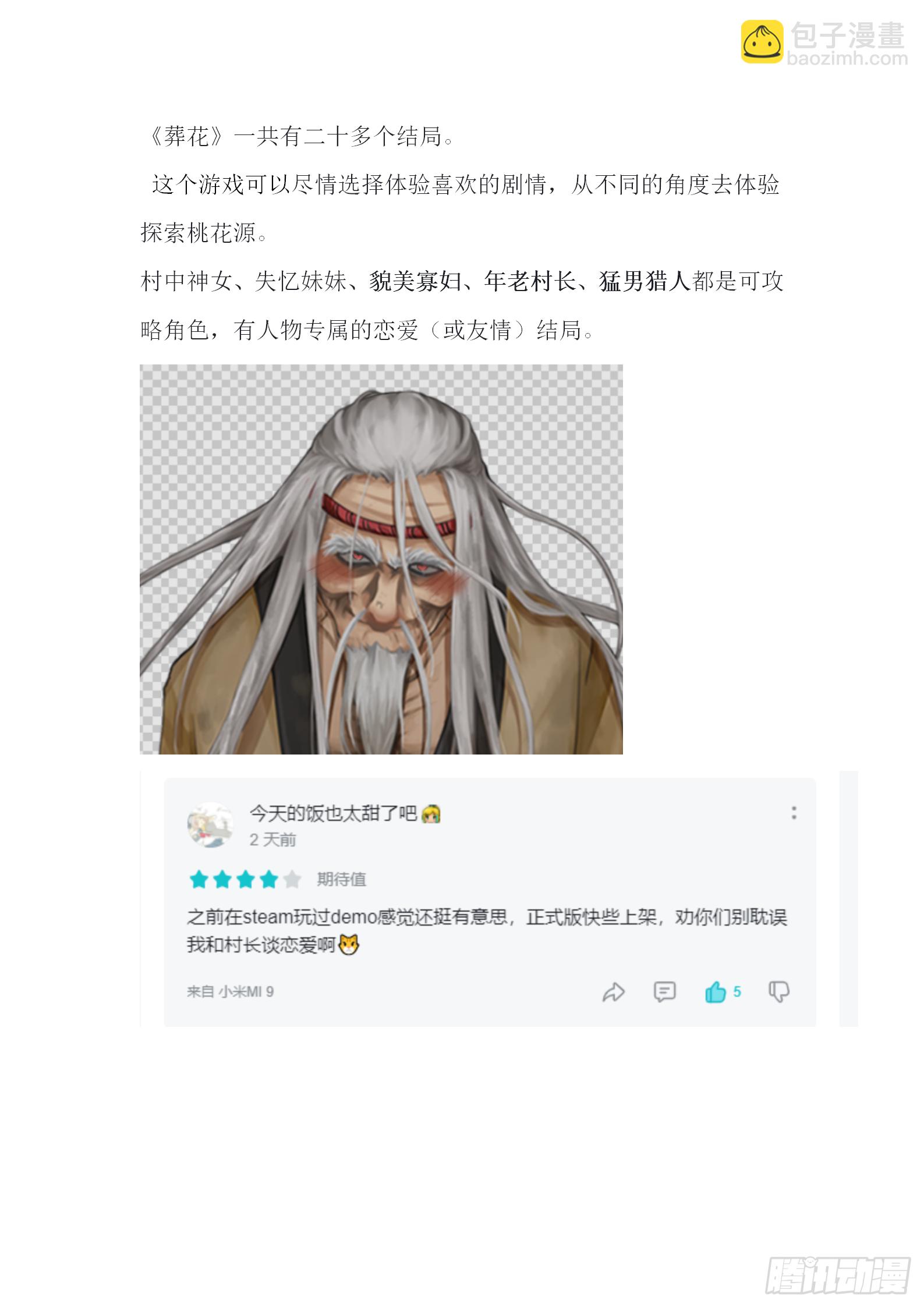Click the reviewer's round avatar

coord(210,824)
